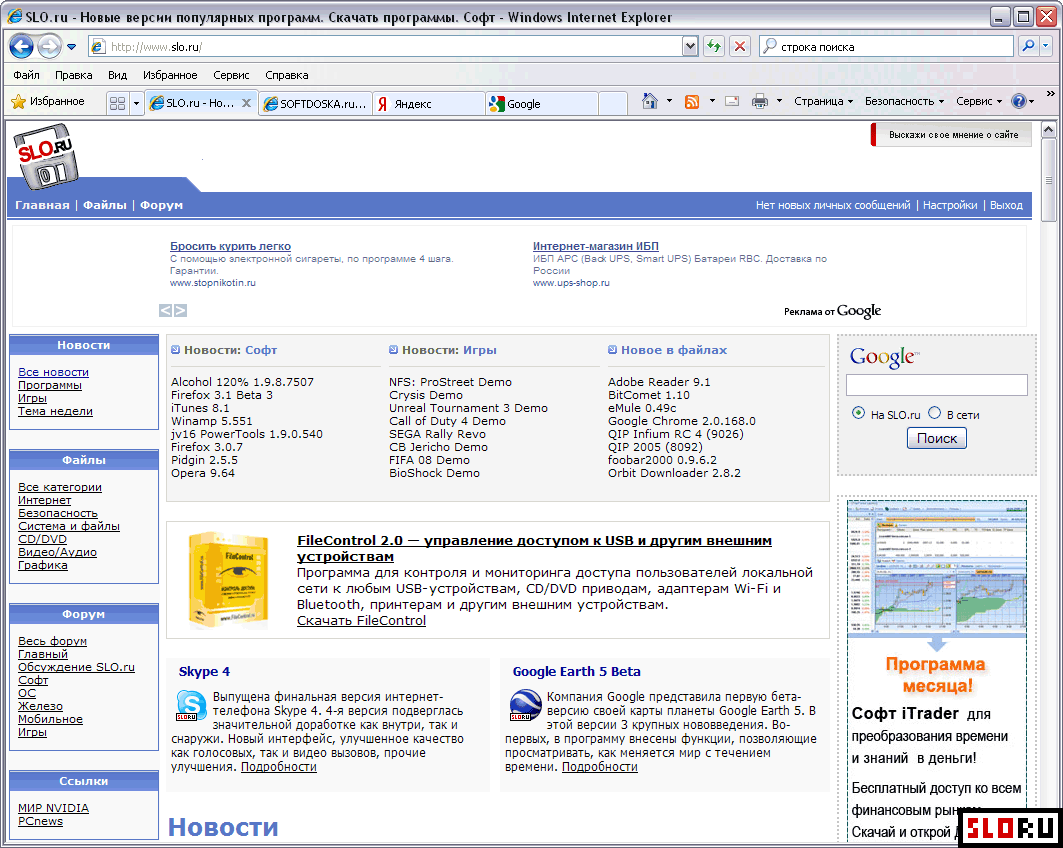This screenshot has width=1063, height=848.
Task: Click the Выход logout link
Action: click(x=1006, y=205)
